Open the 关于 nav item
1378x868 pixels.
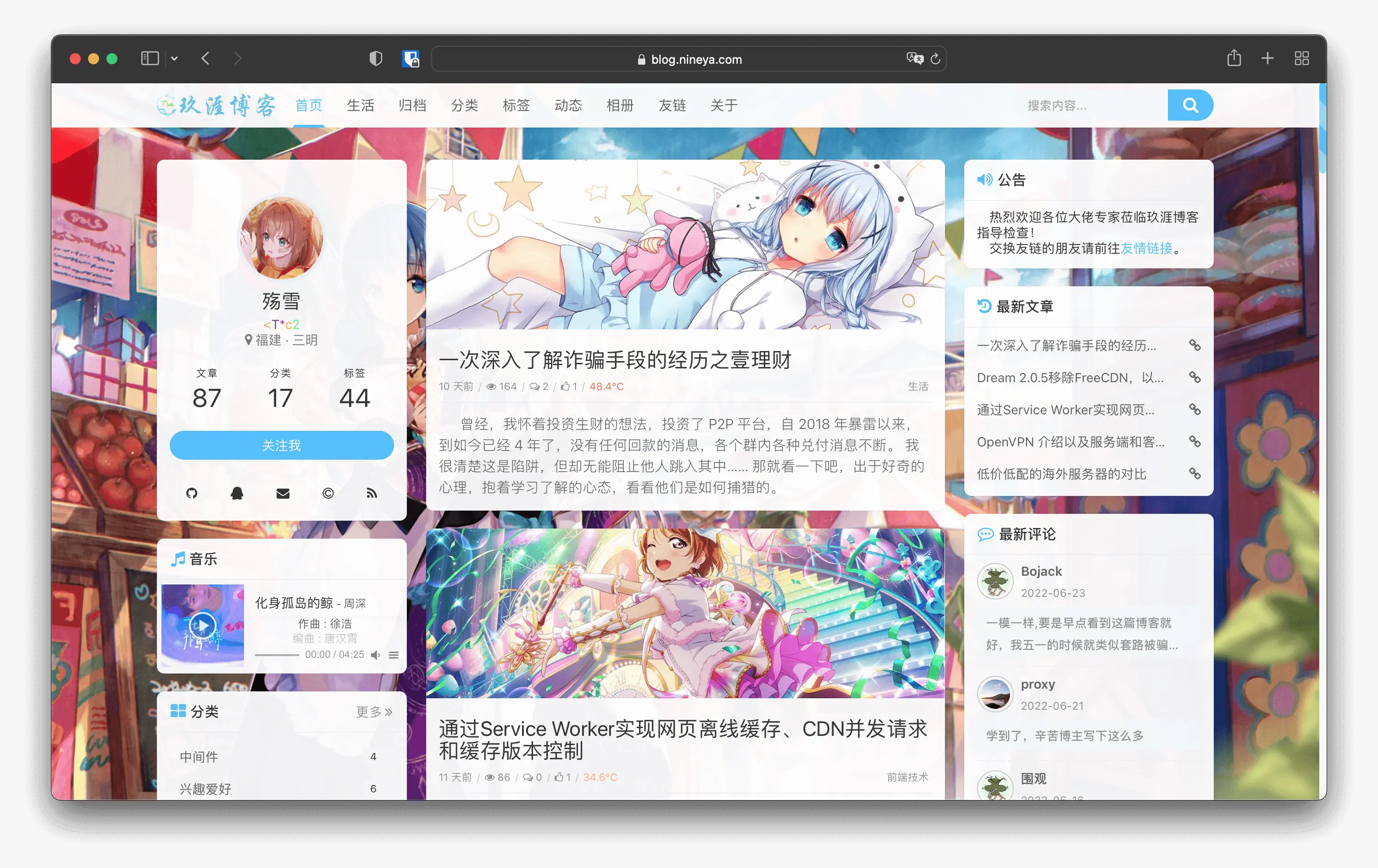pyautogui.click(x=724, y=105)
